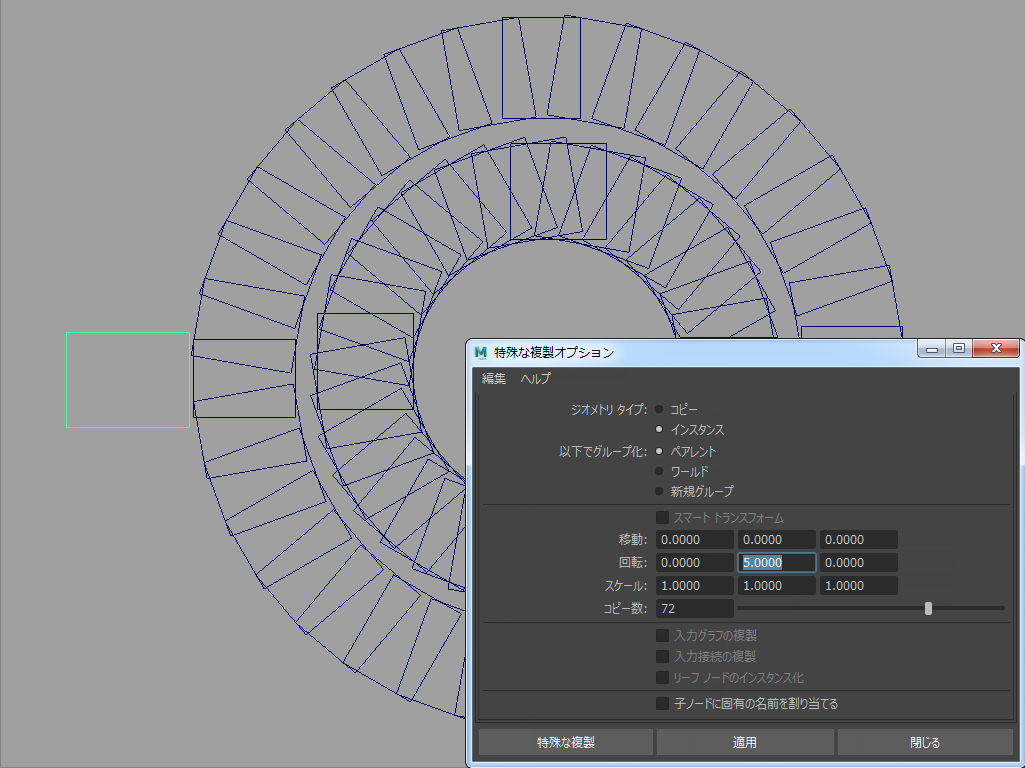Screen dimensions: 1025x768
Task: Choose ワールド grouping option
Action: (659, 471)
